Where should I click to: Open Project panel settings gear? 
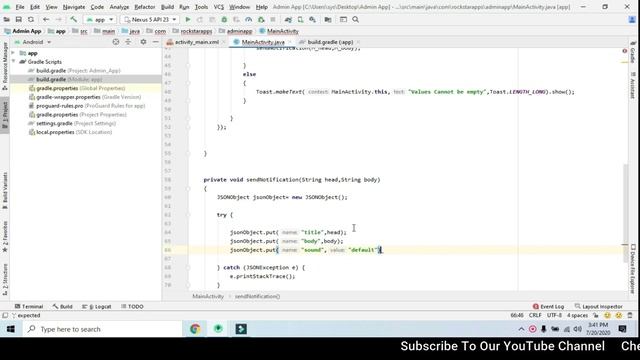pos(143,42)
